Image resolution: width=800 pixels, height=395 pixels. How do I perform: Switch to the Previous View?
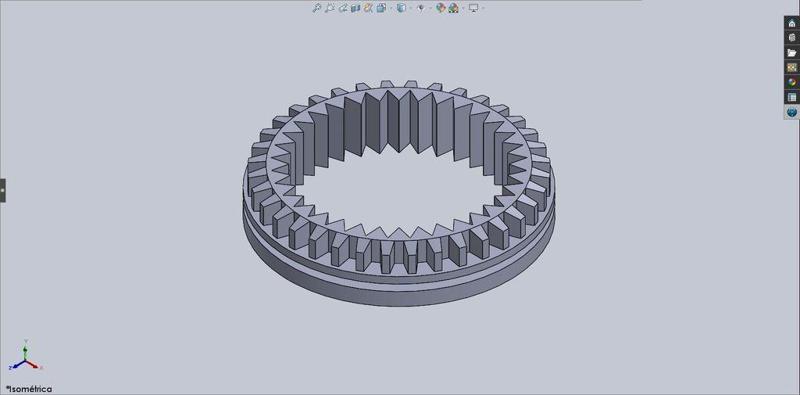pos(343,8)
